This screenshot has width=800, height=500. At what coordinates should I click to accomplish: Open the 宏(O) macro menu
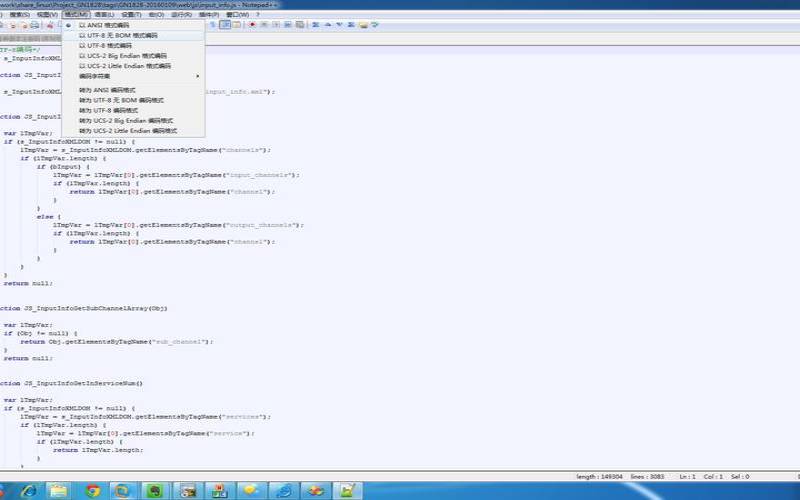tap(156, 14)
